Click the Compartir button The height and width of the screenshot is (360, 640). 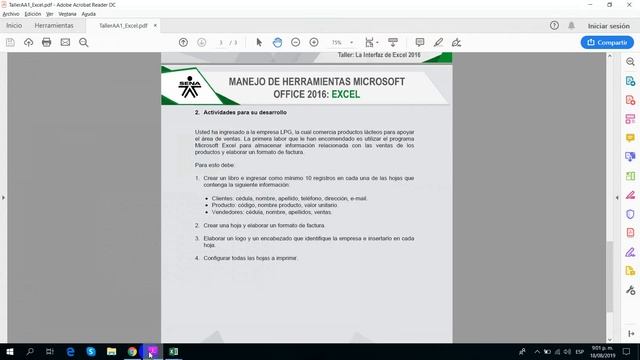click(607, 42)
